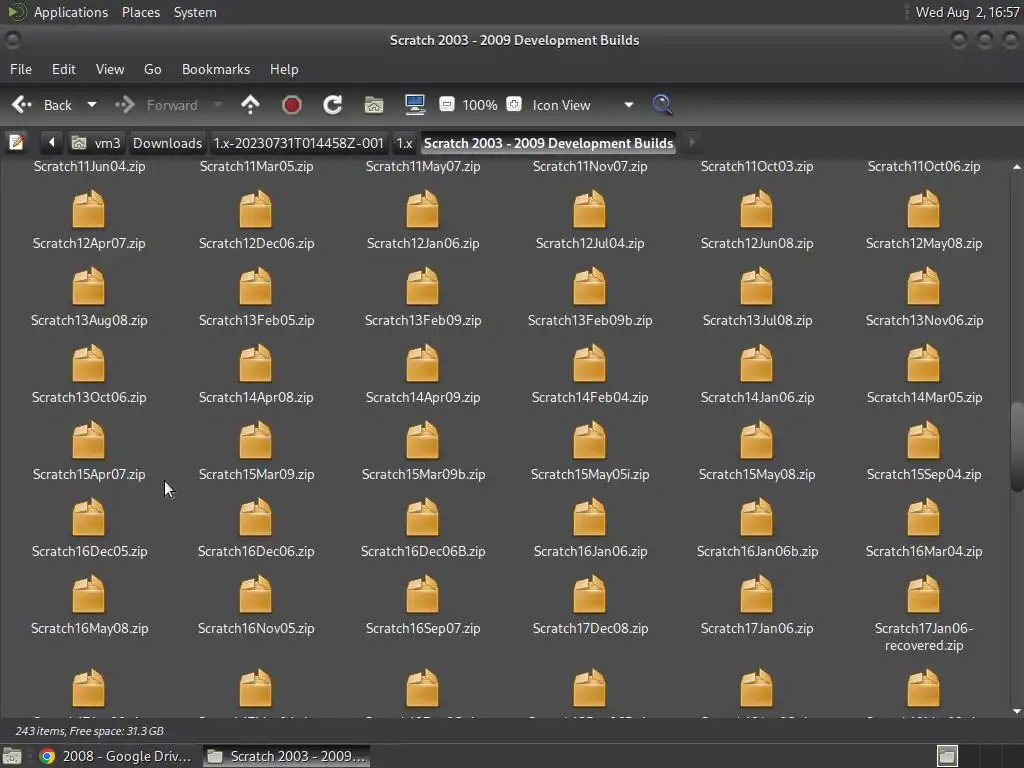The image size is (1024, 768).
Task: Select the Scratch12Dec06.zip archive icon
Action: point(255,209)
